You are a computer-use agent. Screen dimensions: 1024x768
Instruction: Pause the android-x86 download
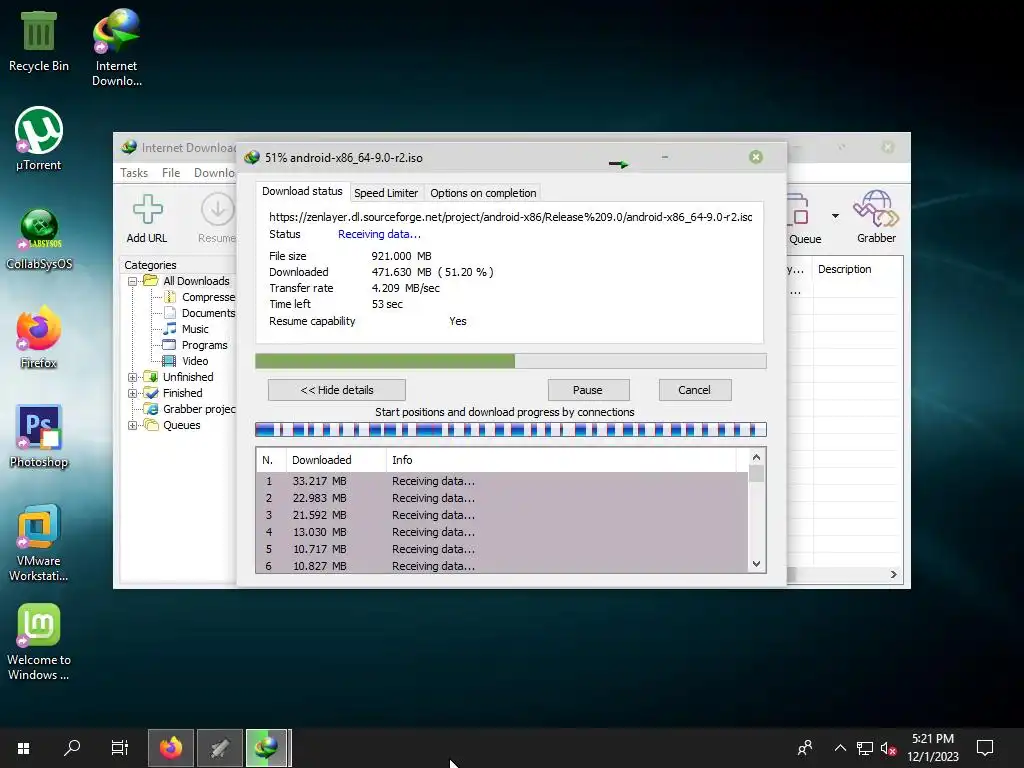[588, 390]
